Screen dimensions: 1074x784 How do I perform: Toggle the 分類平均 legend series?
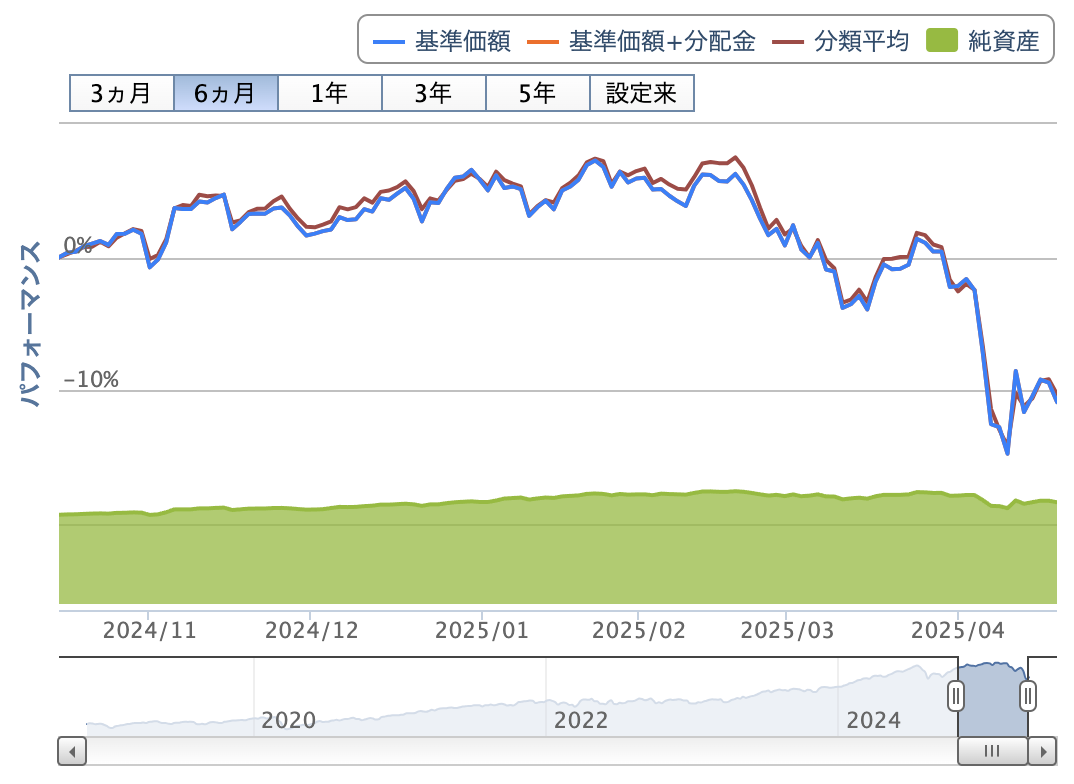tap(840, 41)
